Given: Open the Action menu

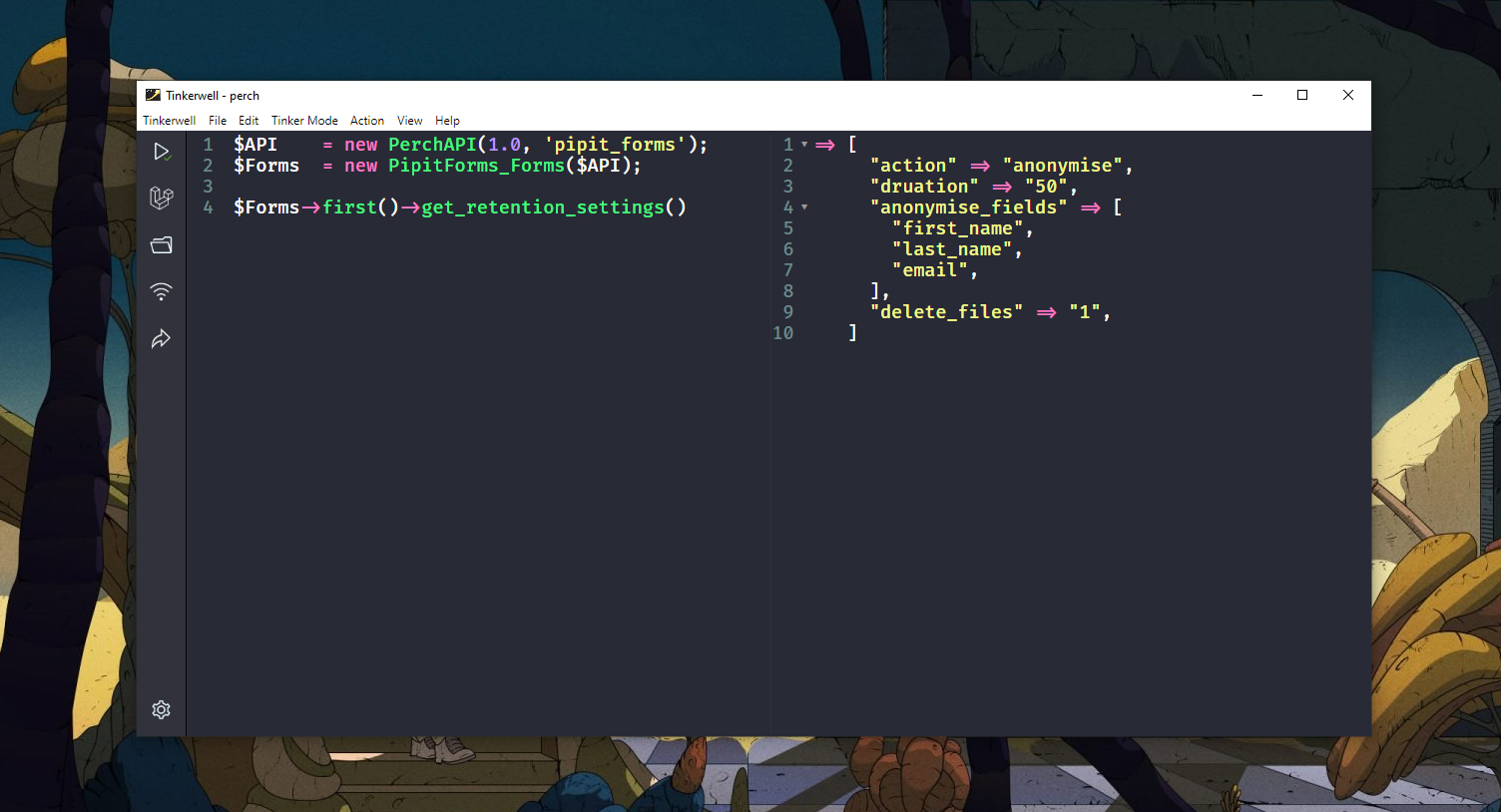Looking at the screenshot, I should 367,121.
